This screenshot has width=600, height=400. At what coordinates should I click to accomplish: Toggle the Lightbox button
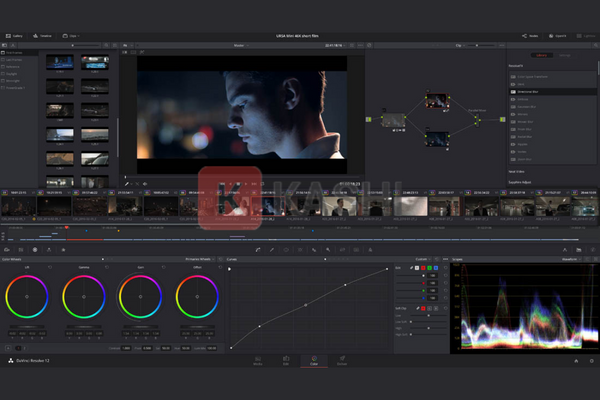(x=586, y=36)
